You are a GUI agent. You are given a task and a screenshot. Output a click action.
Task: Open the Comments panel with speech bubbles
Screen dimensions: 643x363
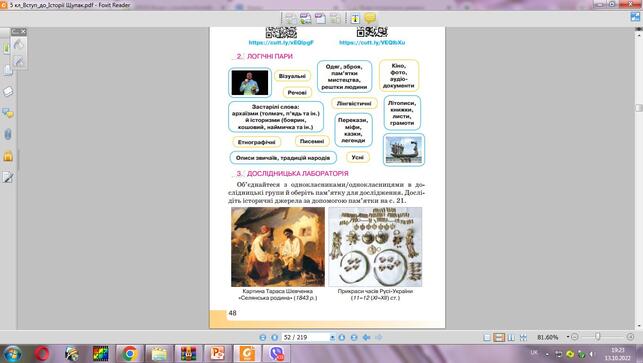point(8,113)
